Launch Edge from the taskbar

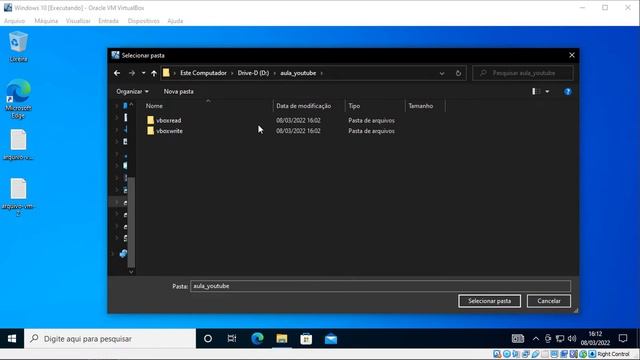click(257, 339)
